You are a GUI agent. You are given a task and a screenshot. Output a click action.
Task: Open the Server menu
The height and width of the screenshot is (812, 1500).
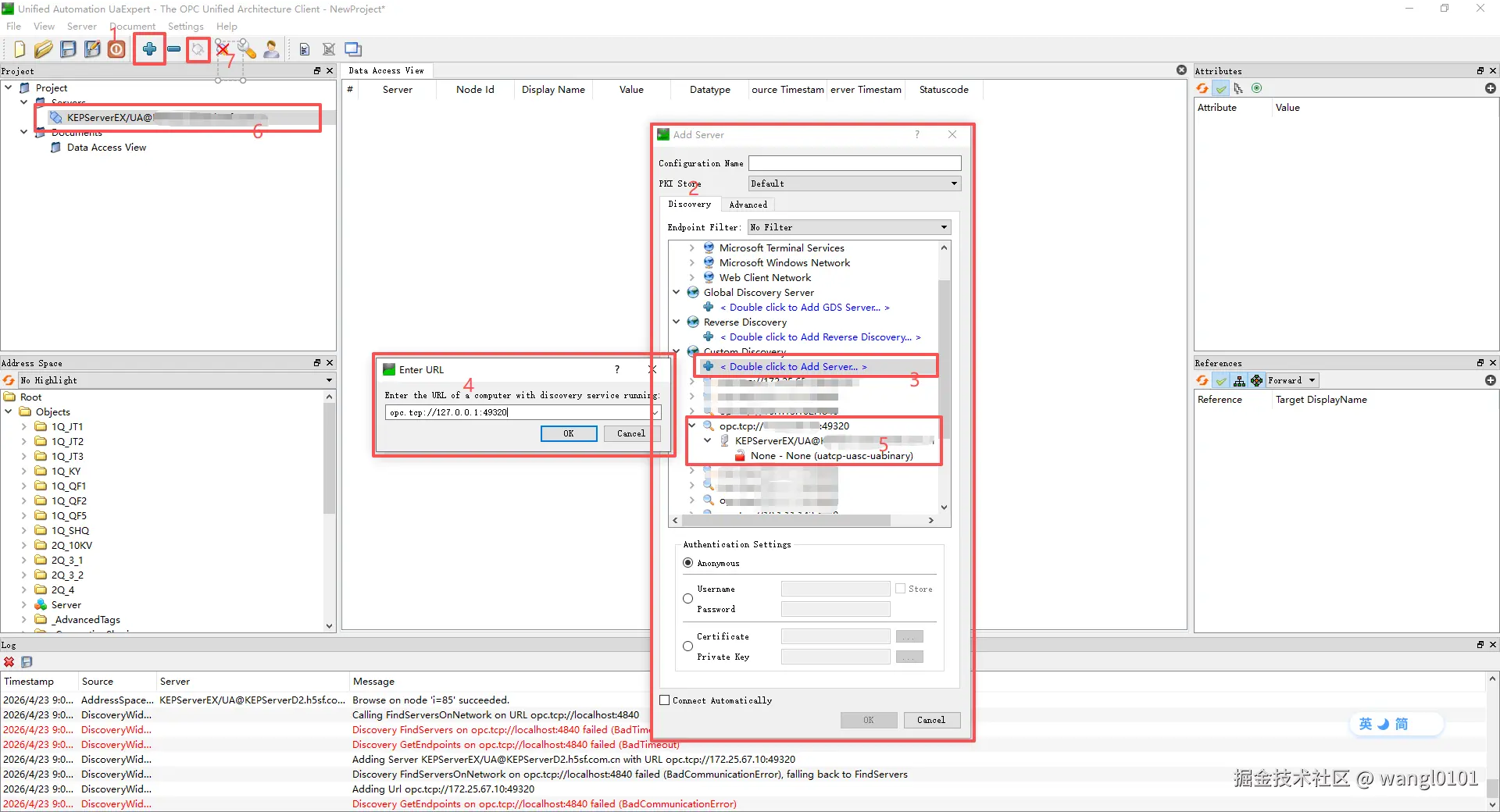(82, 27)
